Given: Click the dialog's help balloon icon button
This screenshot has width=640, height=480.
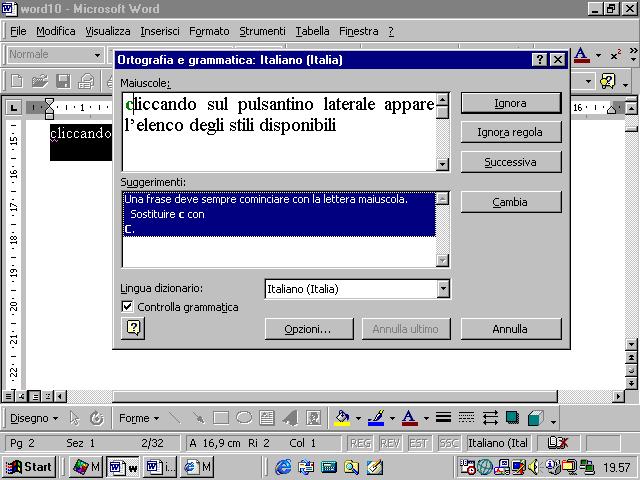Looking at the screenshot, I should (x=133, y=328).
